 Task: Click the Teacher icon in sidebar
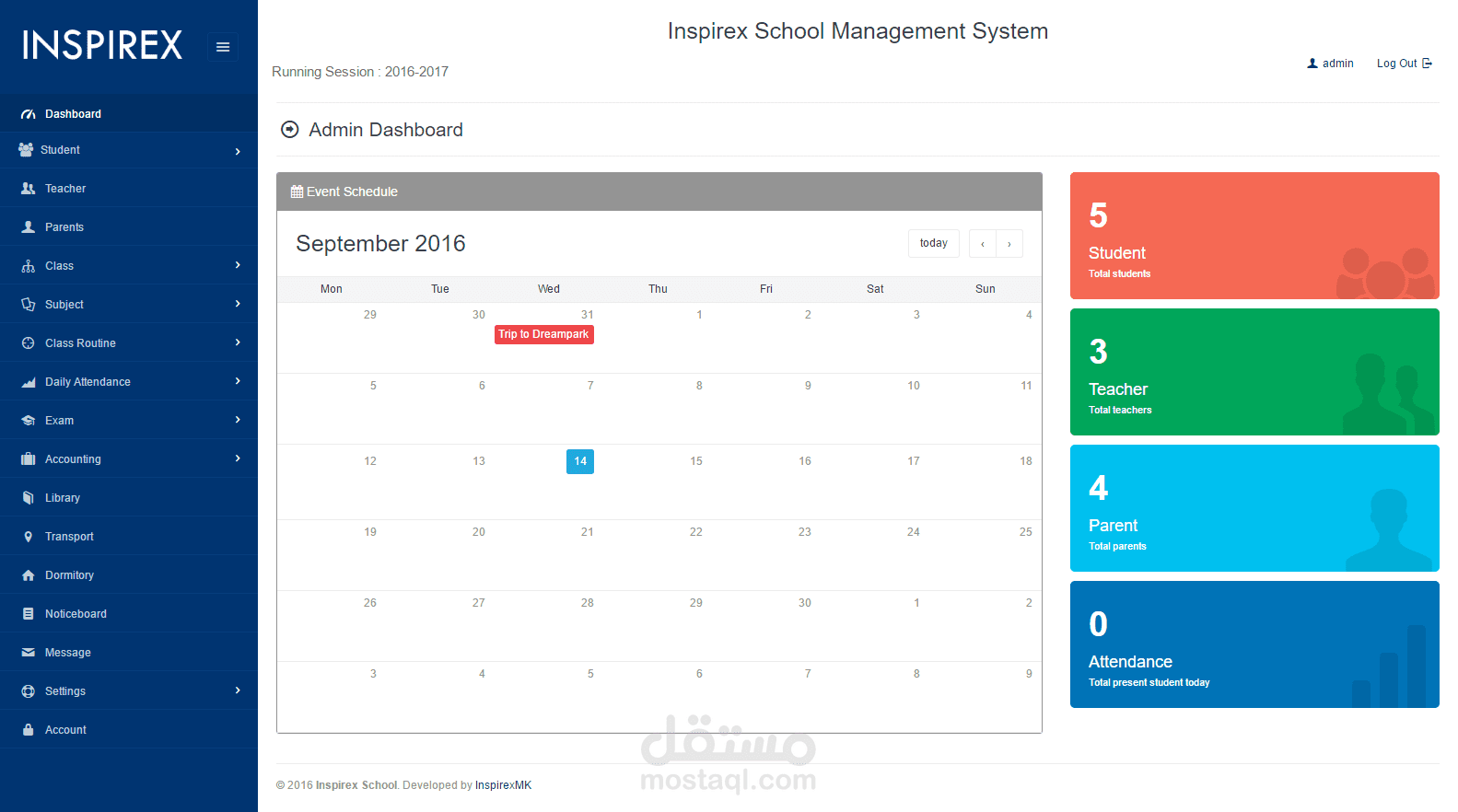(29, 188)
